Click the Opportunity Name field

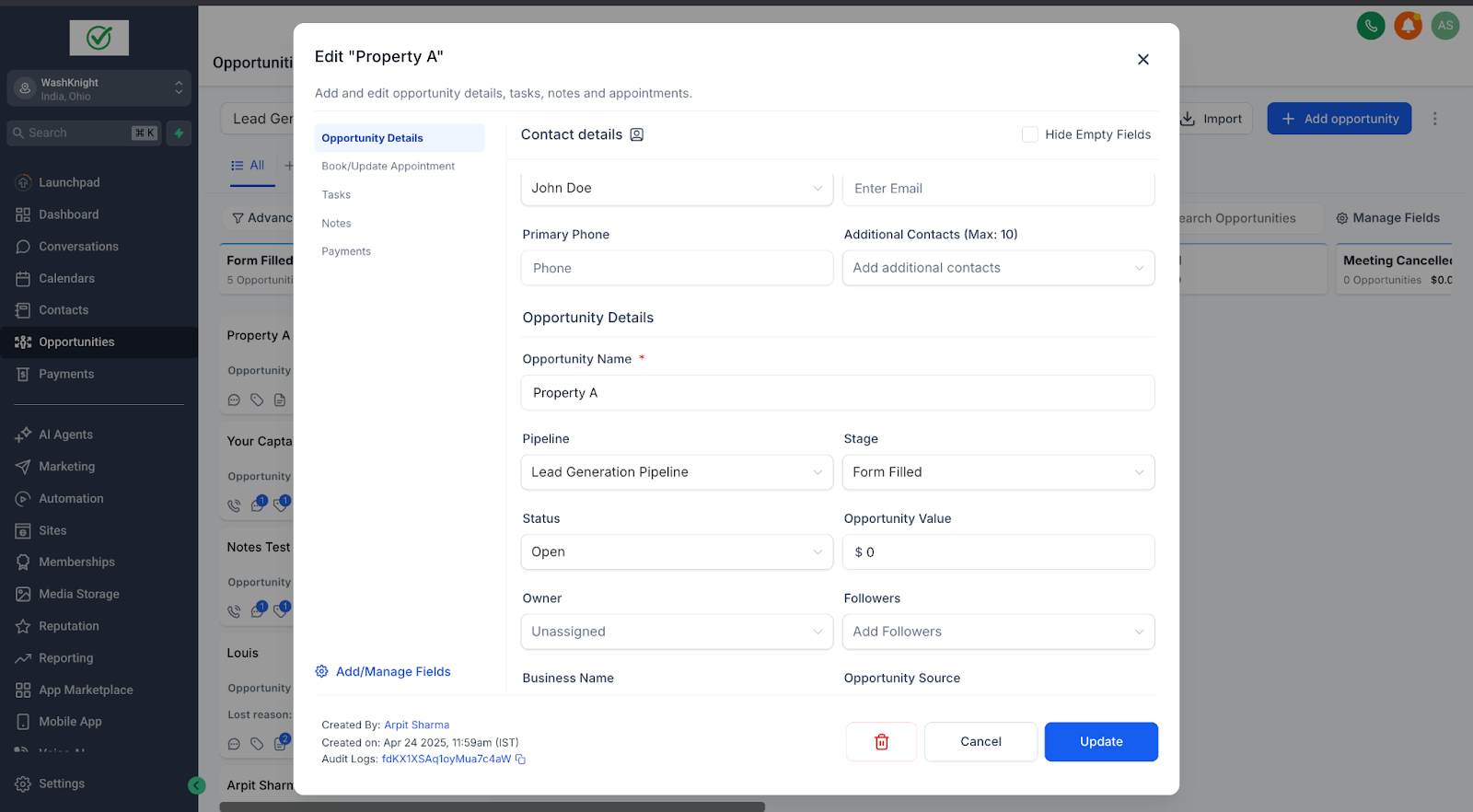point(838,393)
